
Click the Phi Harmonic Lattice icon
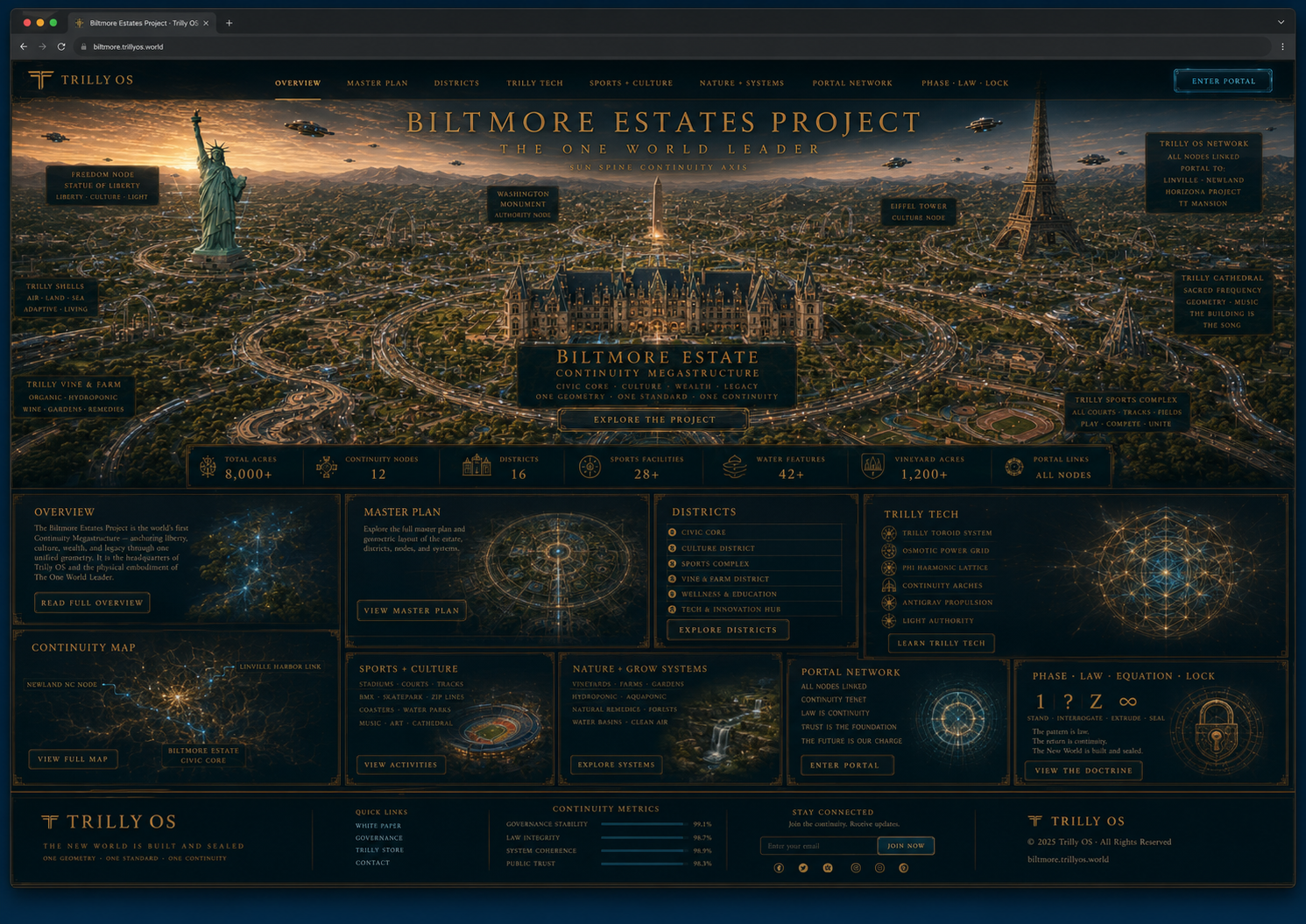coord(889,568)
